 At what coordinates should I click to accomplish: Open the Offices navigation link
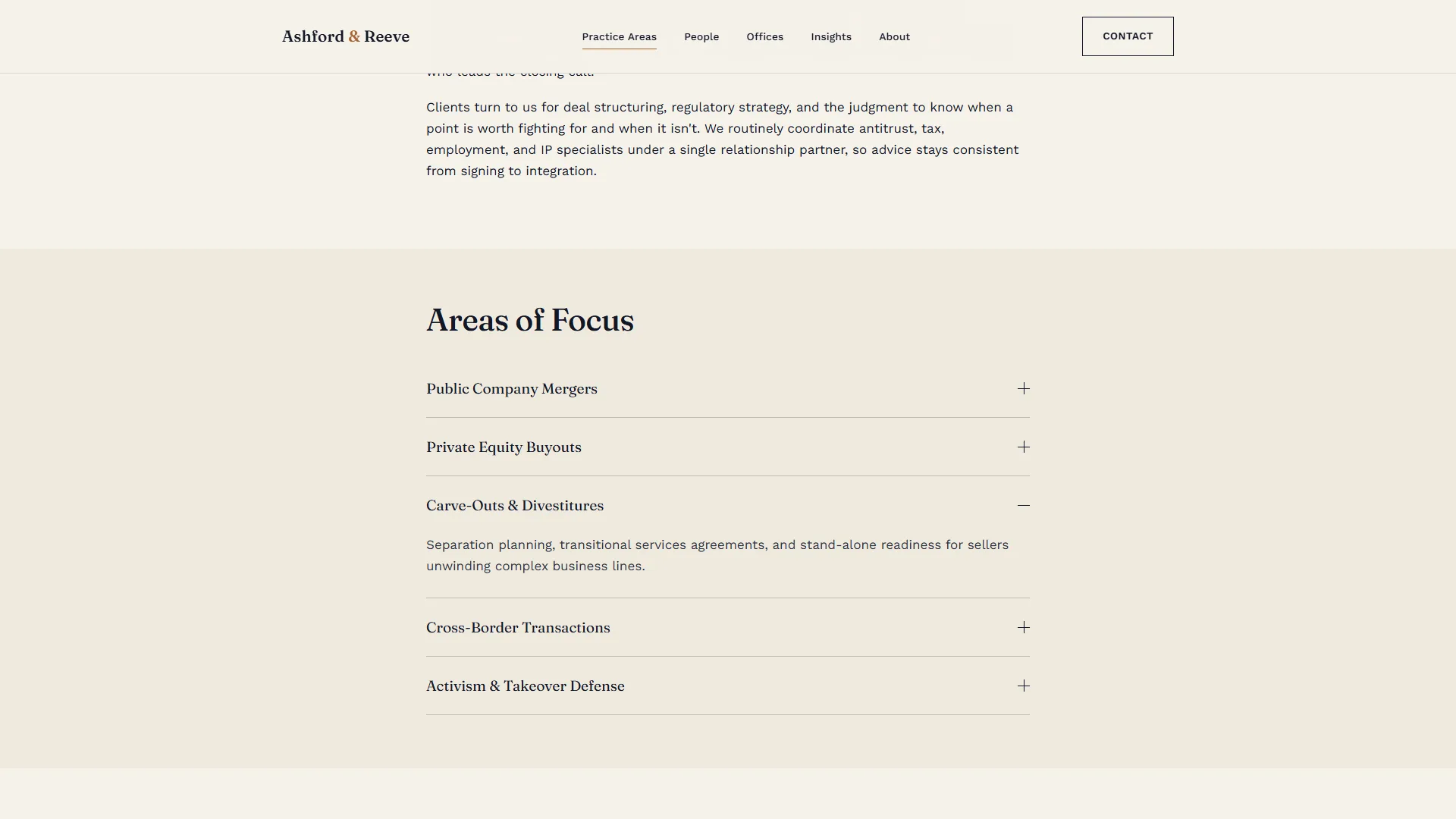pos(764,36)
